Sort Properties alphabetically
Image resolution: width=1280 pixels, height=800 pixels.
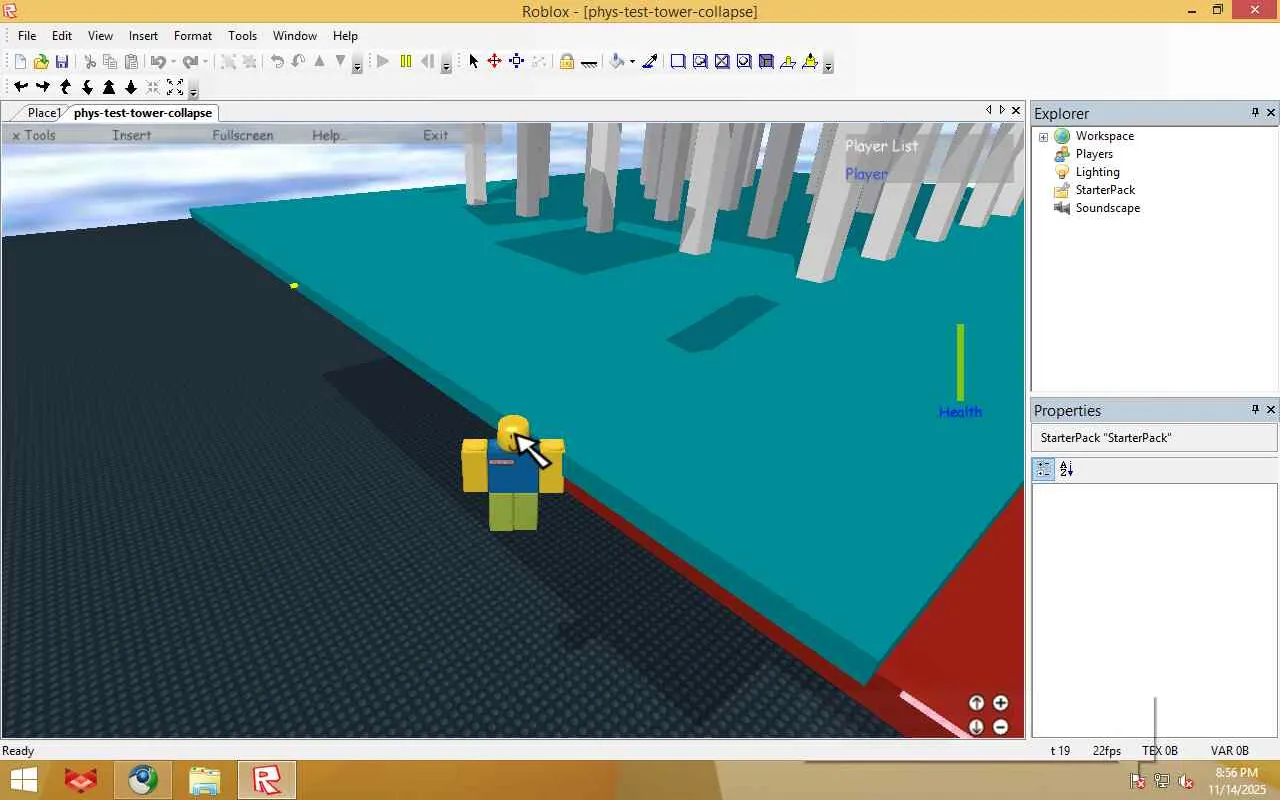click(x=1066, y=469)
